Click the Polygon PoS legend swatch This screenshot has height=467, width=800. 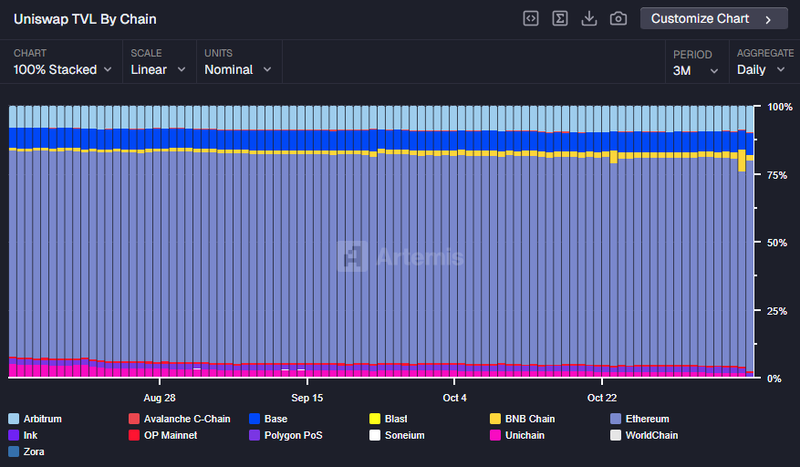tap(254, 436)
